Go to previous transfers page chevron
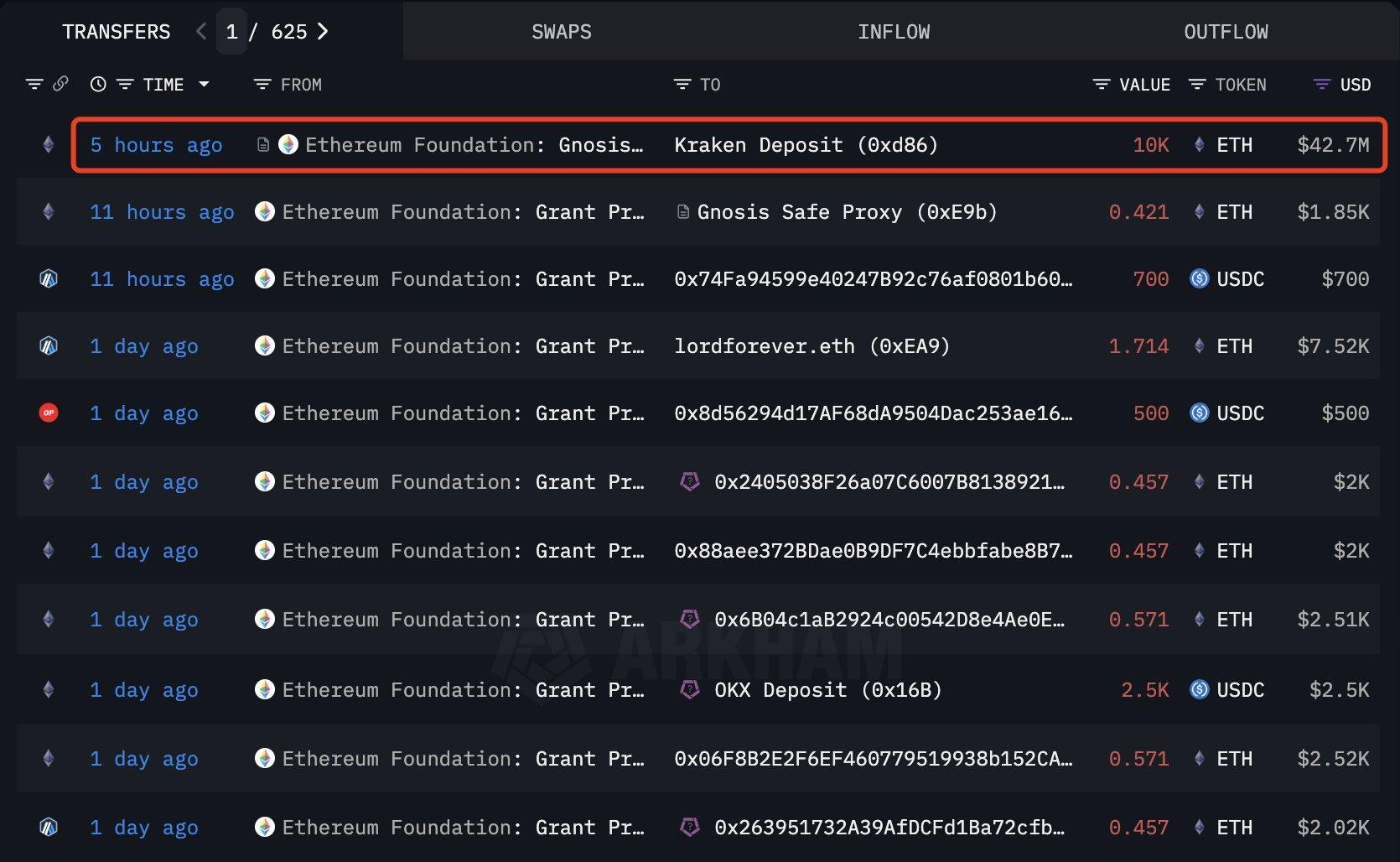The width and height of the screenshot is (1400, 862). [201, 31]
